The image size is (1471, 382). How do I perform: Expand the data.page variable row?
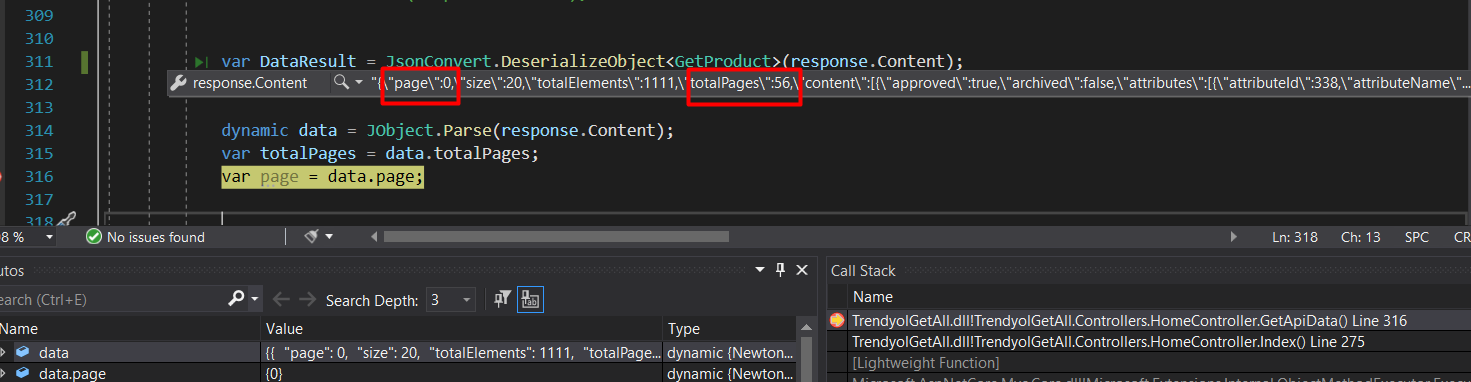point(3,374)
